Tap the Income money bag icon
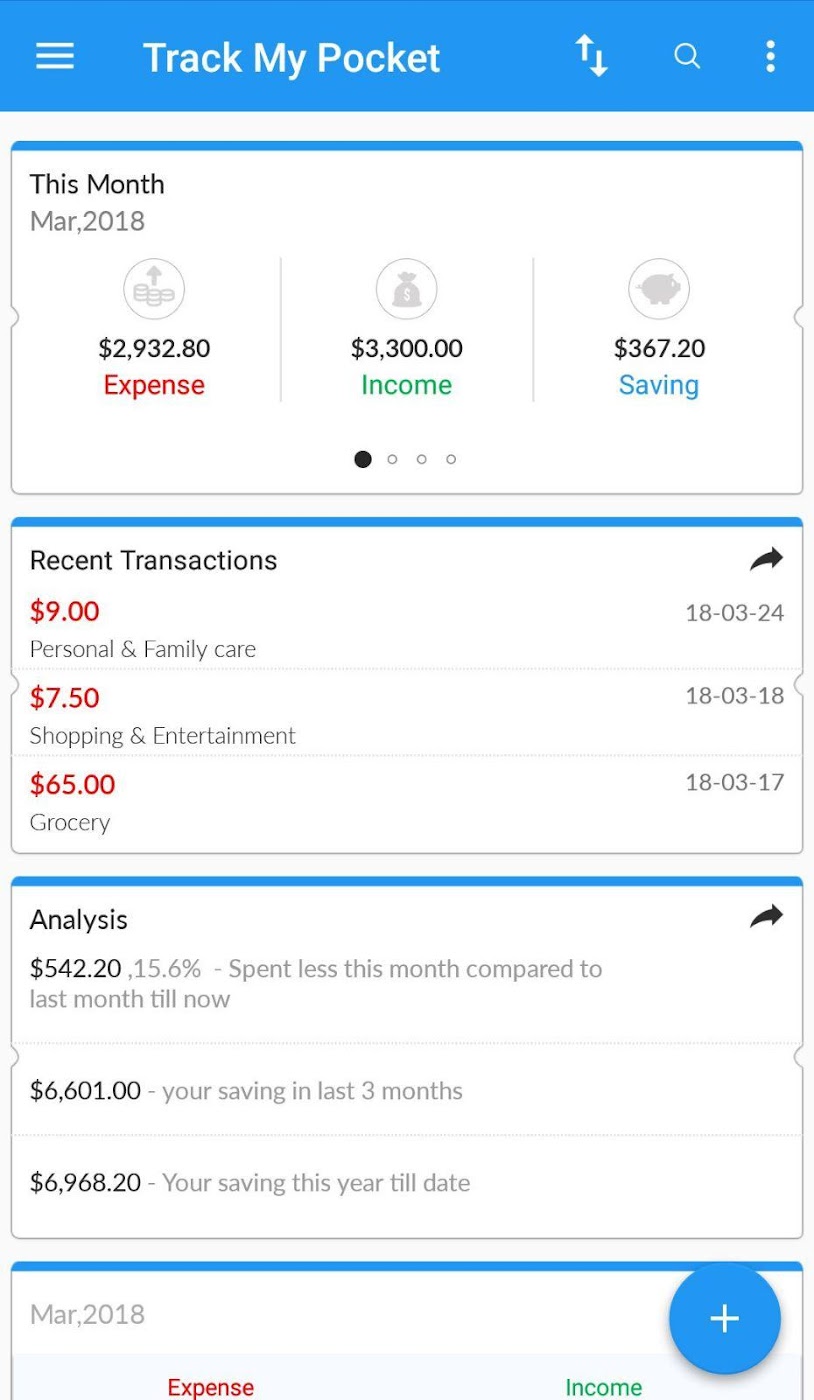The image size is (814, 1400). tap(406, 289)
